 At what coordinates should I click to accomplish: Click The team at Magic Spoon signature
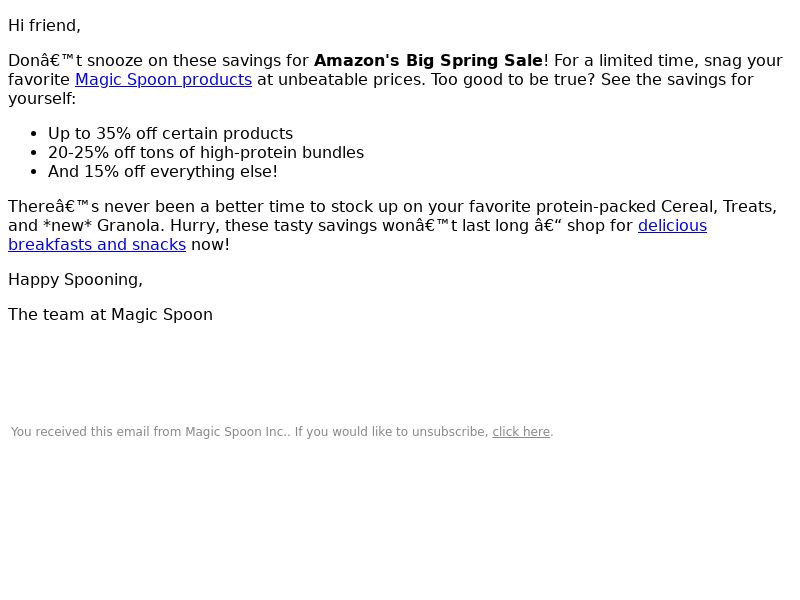pos(110,314)
